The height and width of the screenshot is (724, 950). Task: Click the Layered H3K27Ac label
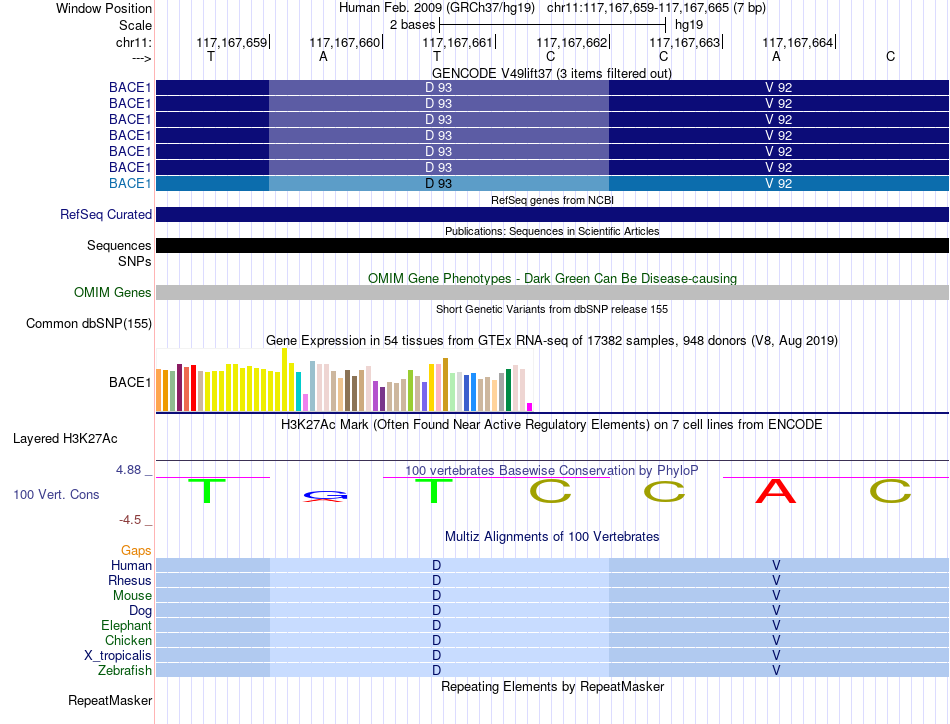click(x=65, y=439)
